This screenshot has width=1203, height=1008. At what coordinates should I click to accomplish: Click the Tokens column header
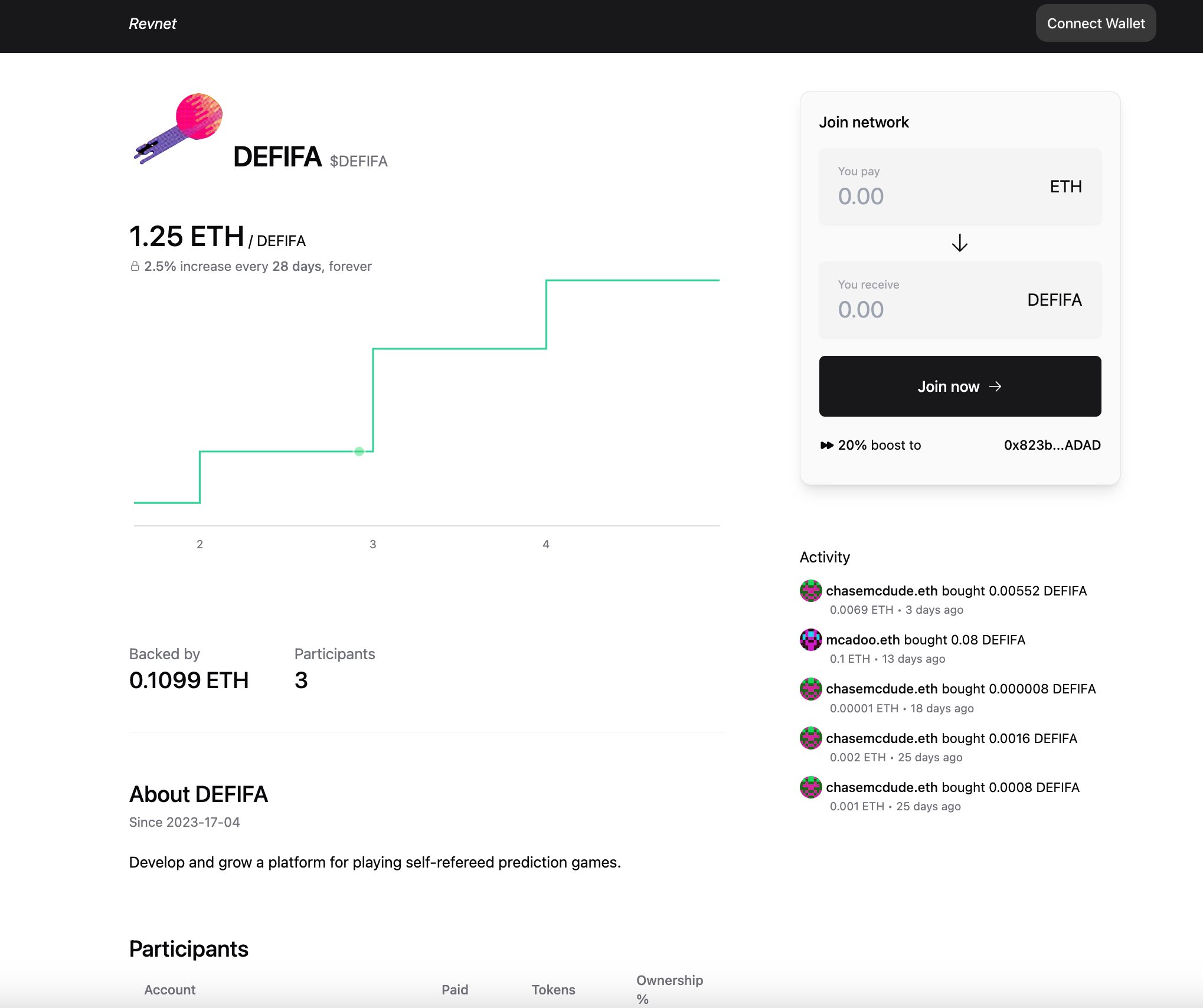(554, 990)
